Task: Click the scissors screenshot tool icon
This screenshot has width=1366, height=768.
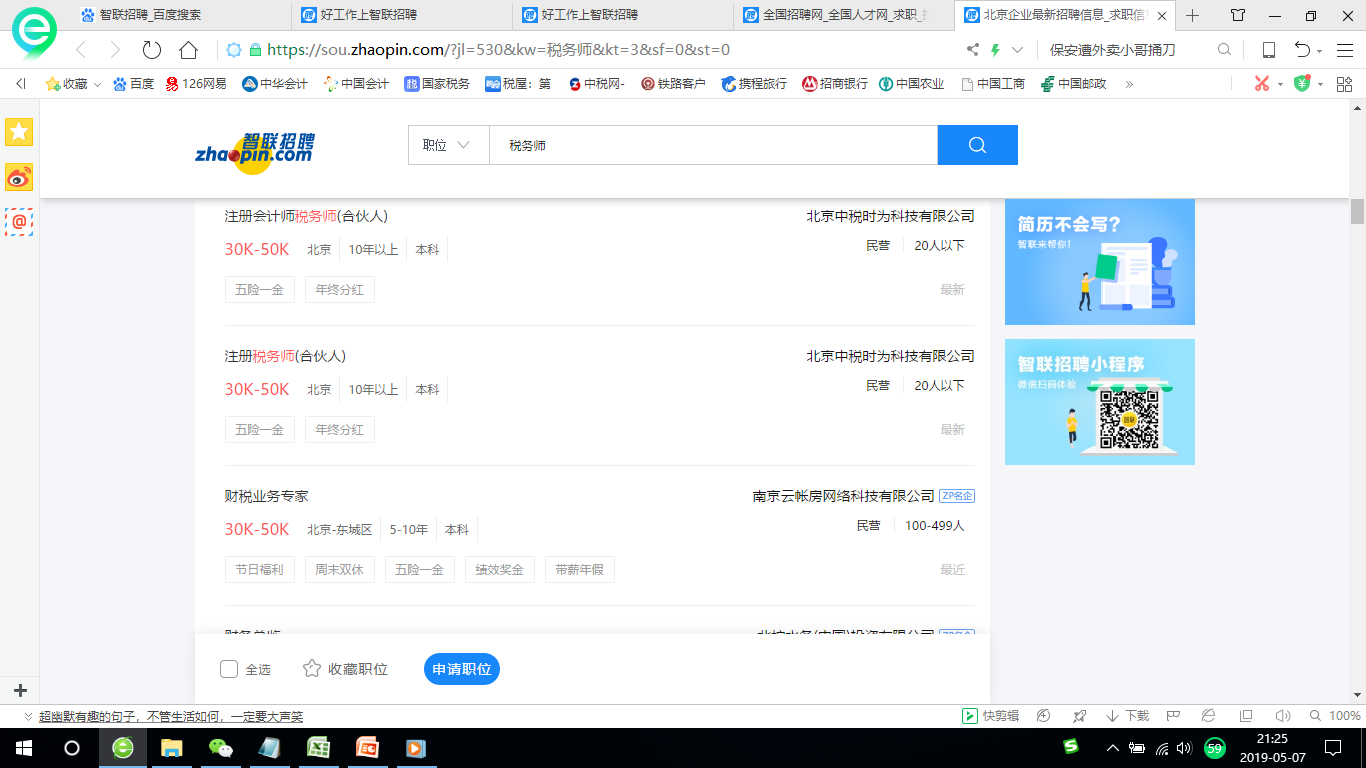Action: pyautogui.click(x=1262, y=84)
